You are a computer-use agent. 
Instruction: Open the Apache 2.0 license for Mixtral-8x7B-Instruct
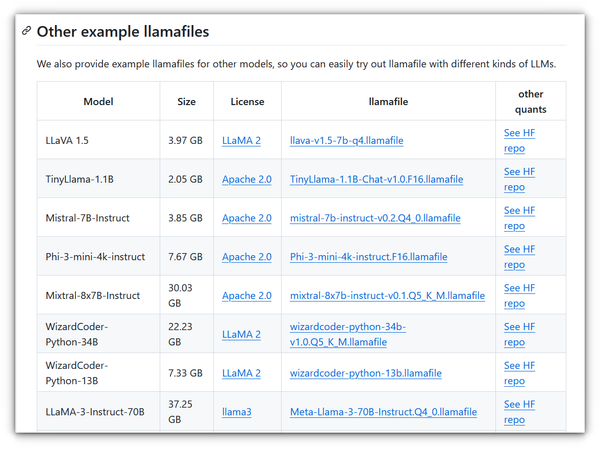(x=246, y=296)
